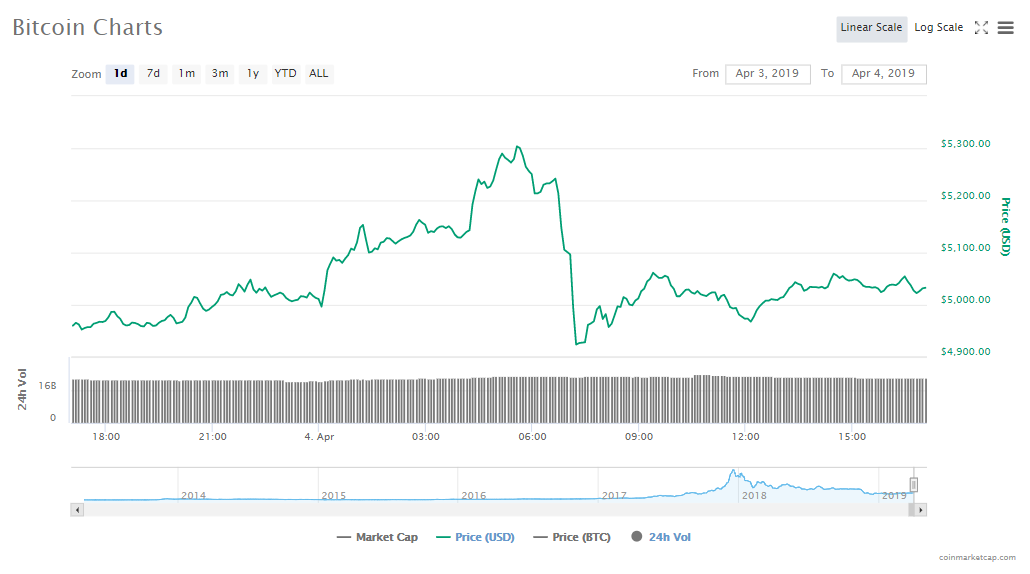Select the 7d zoom range

(x=153, y=74)
